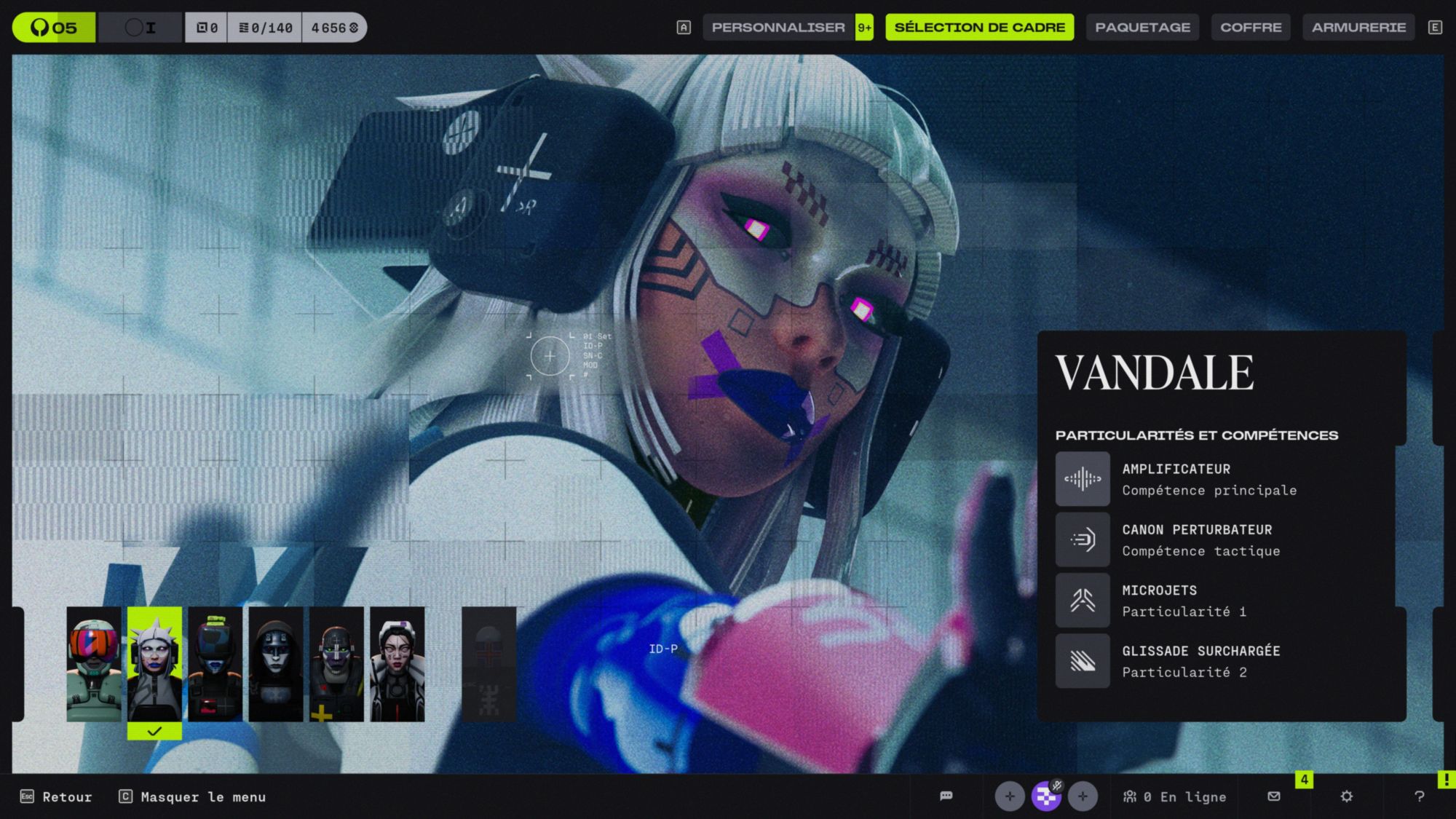This screenshot has height=819, width=1456.
Task: Add squad member in left plus slot
Action: click(1010, 796)
